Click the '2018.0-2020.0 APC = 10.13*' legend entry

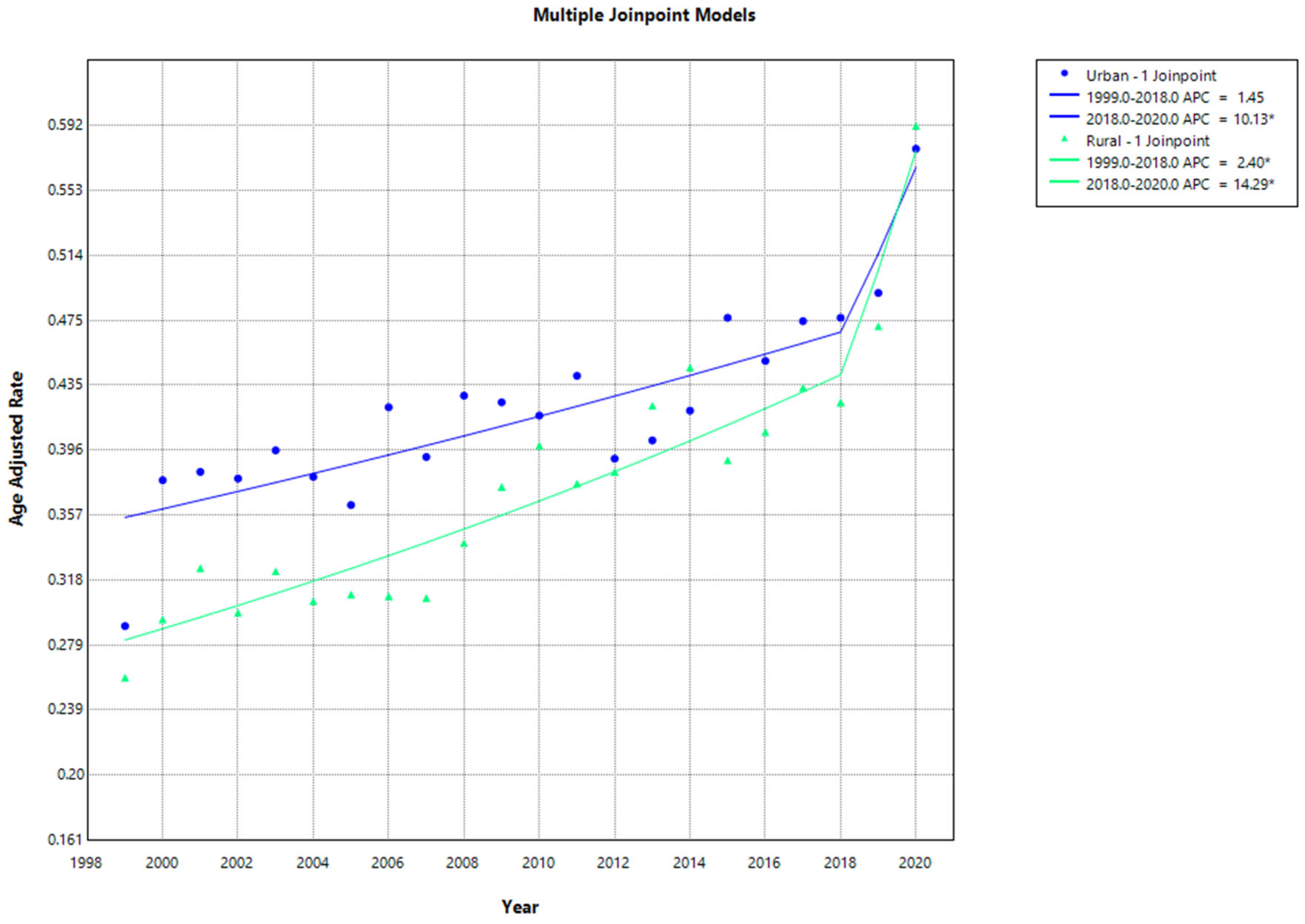point(1180,120)
